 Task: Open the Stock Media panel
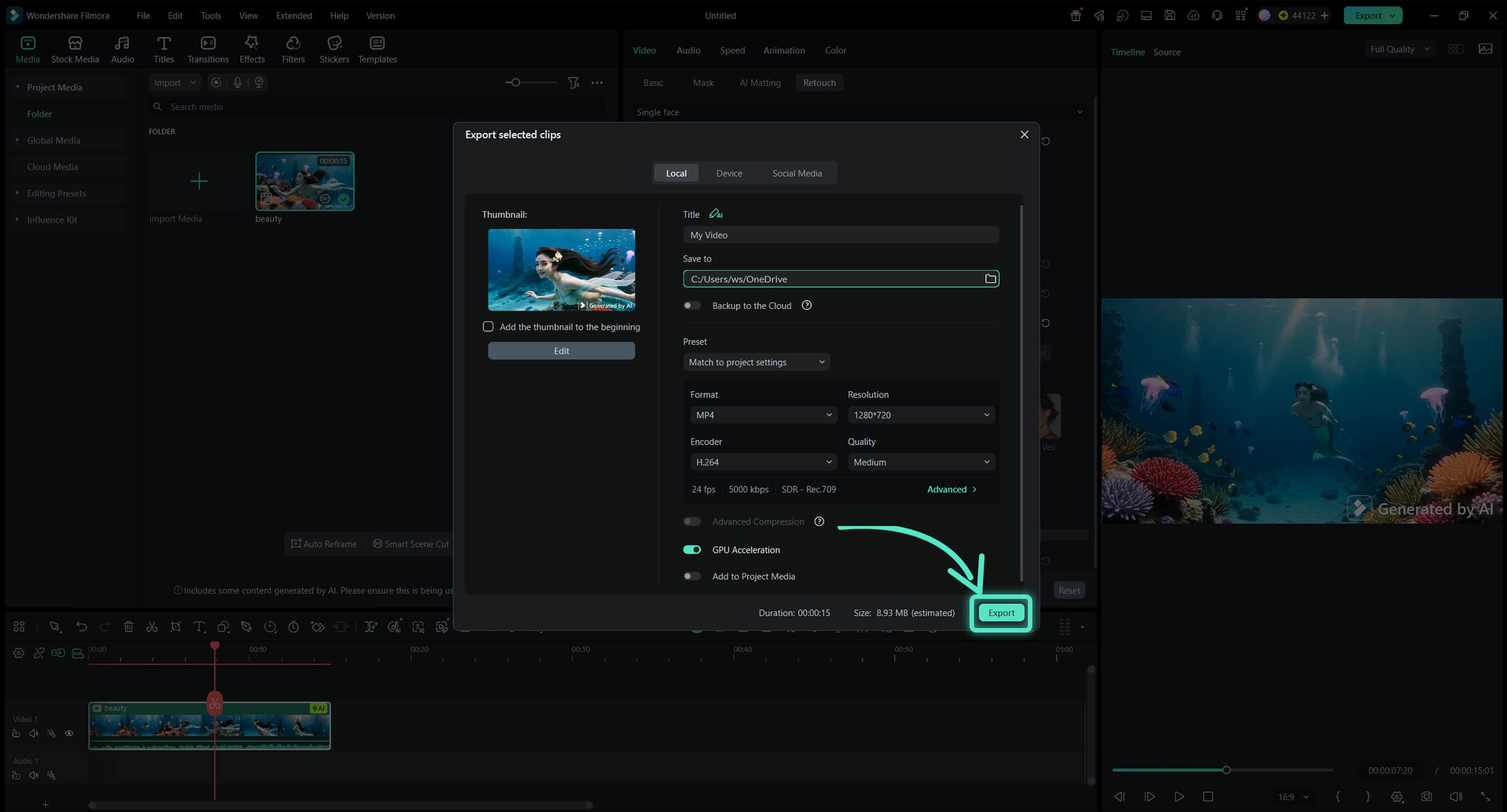pyautogui.click(x=75, y=50)
